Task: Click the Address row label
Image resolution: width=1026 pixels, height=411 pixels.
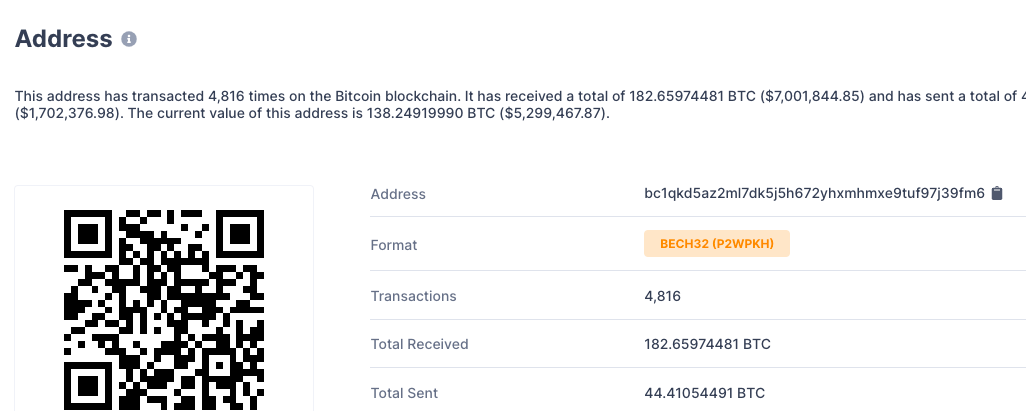Action: tap(398, 194)
